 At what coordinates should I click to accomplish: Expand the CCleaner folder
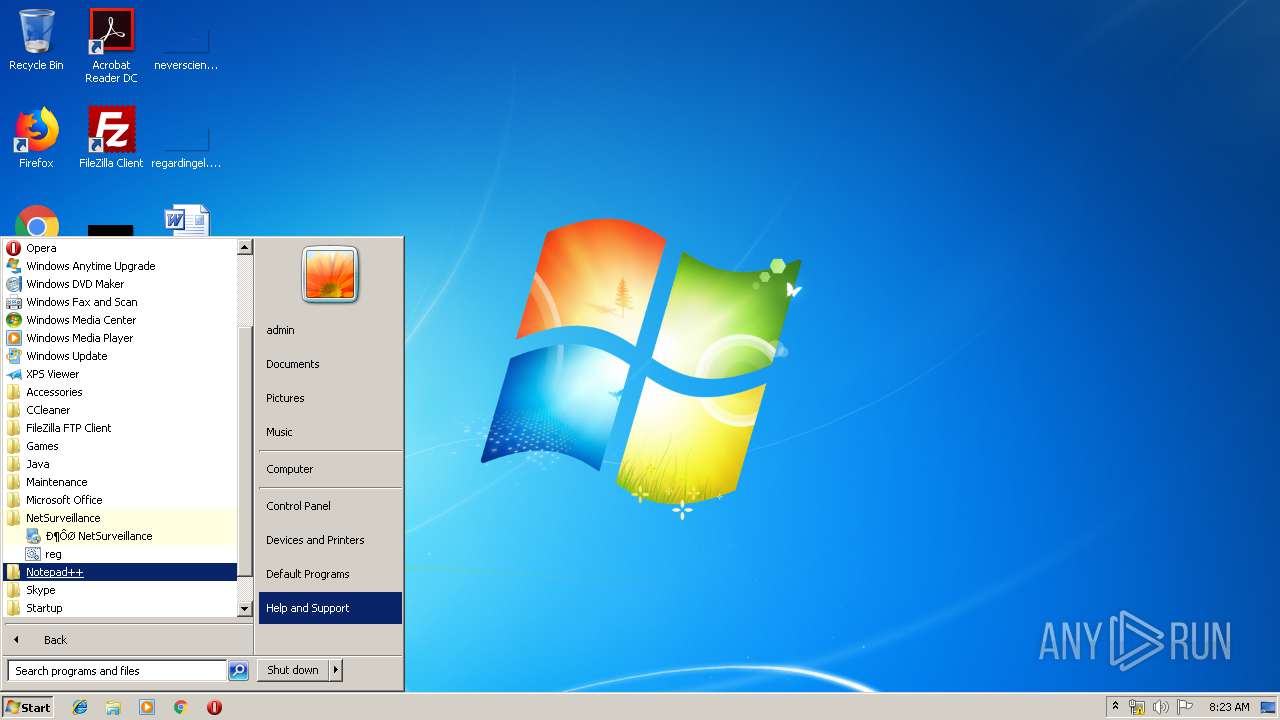pos(120,410)
